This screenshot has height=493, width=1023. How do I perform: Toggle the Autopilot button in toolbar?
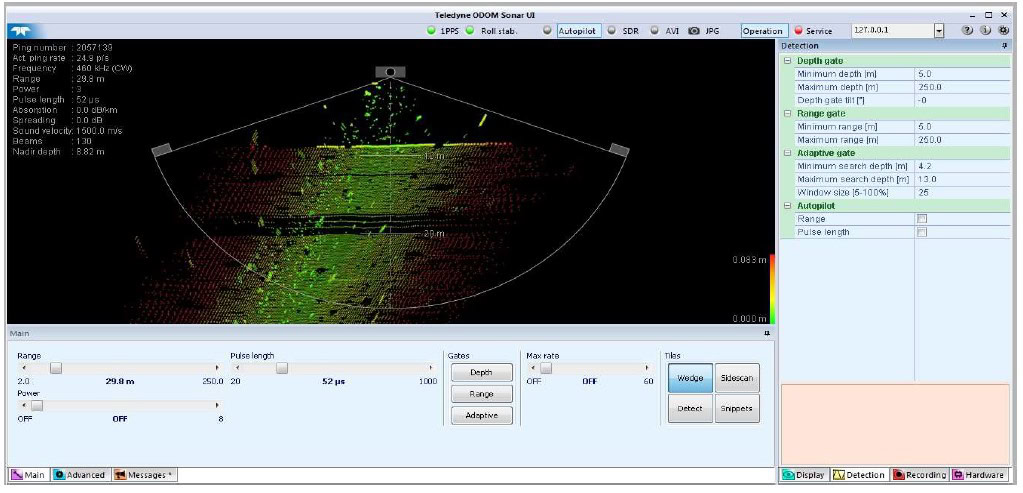click(x=579, y=31)
